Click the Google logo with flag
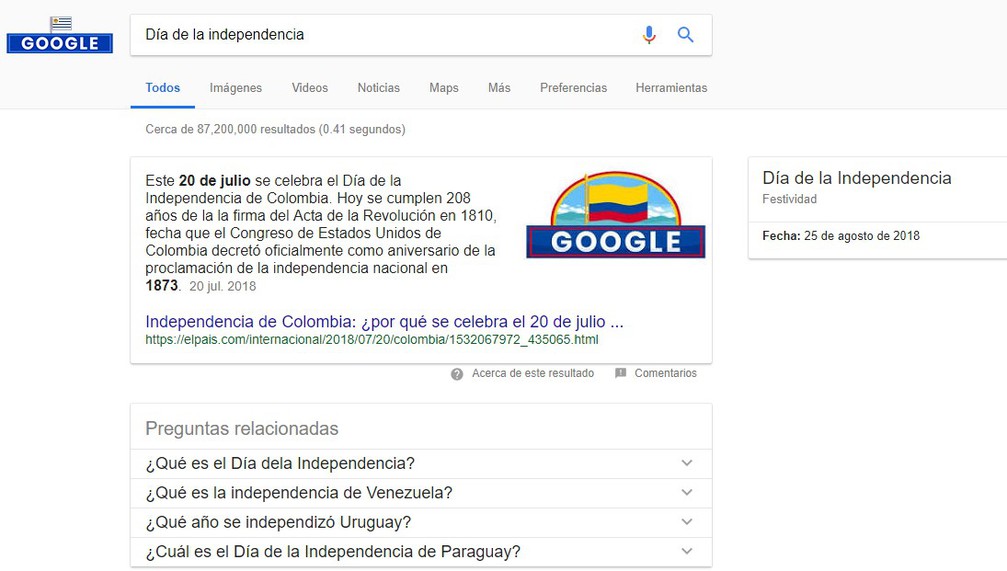 coord(60,36)
